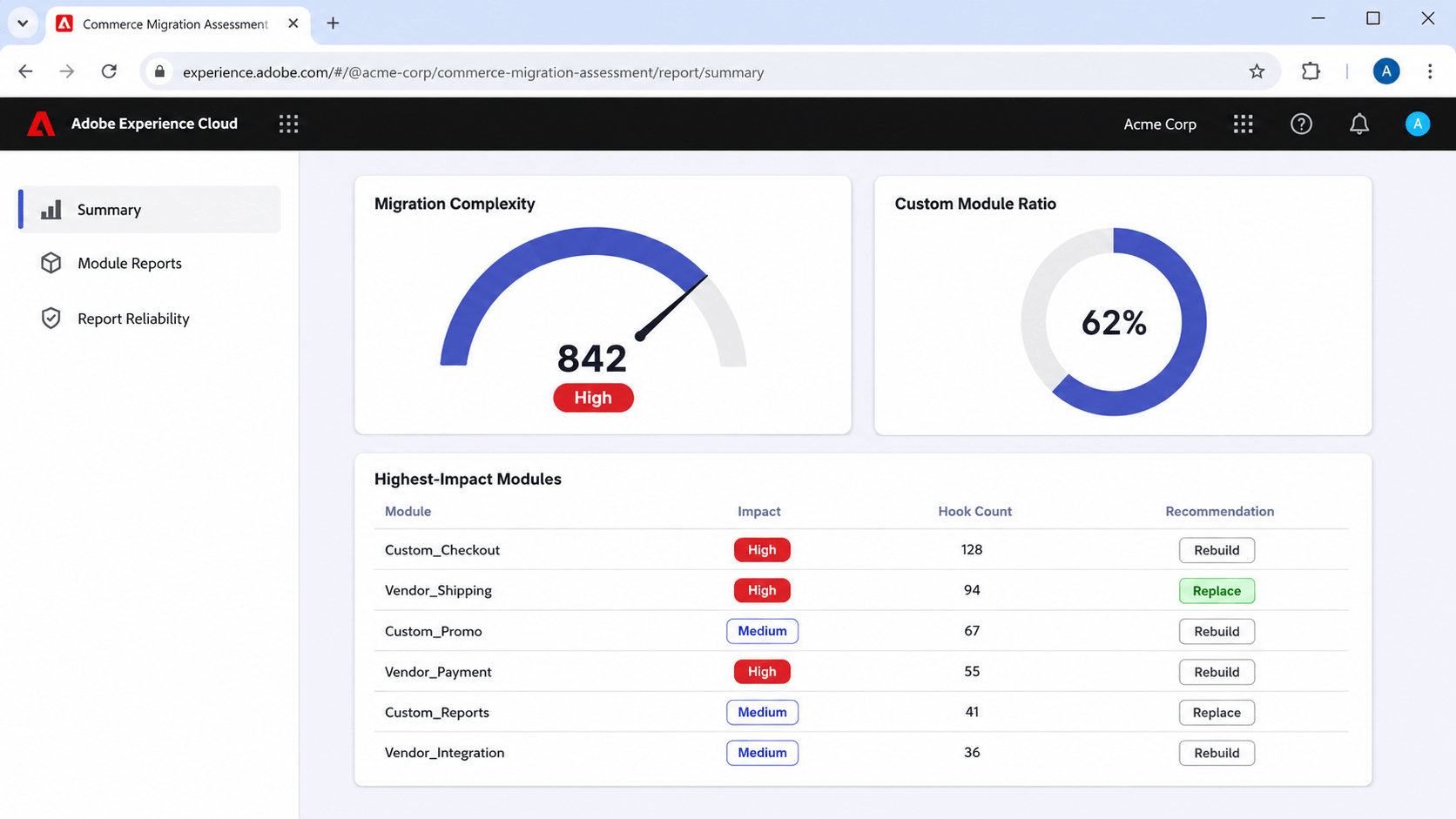Click the Acme Corp organization name
This screenshot has height=819, width=1456.
coord(1159,124)
